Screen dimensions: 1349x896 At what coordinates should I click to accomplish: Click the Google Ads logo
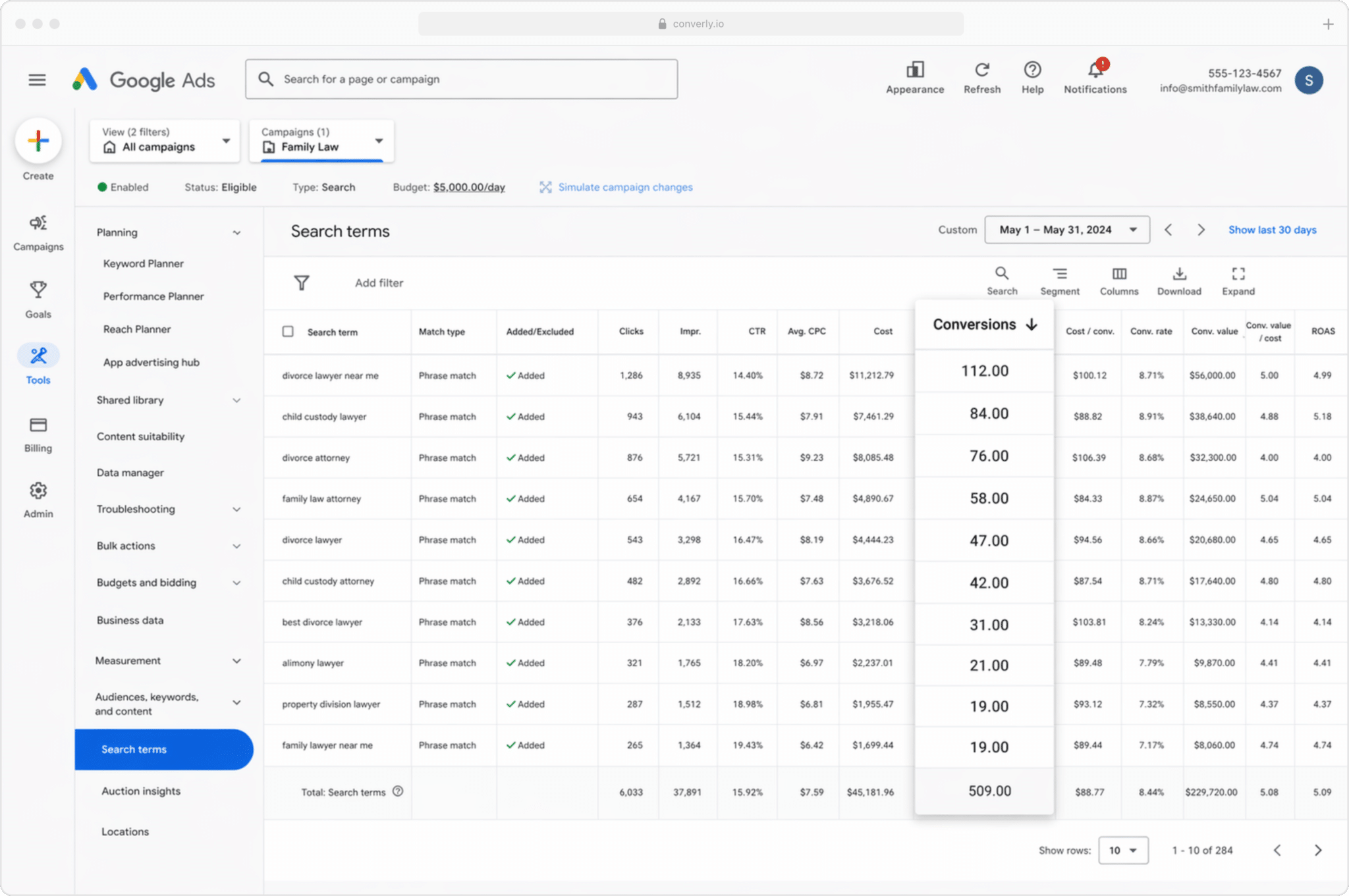coord(144,80)
